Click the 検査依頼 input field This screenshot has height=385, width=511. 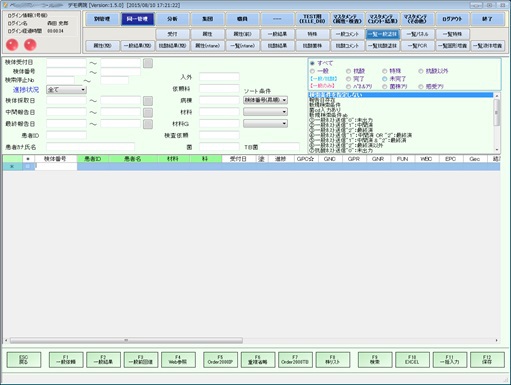click(x=219, y=135)
